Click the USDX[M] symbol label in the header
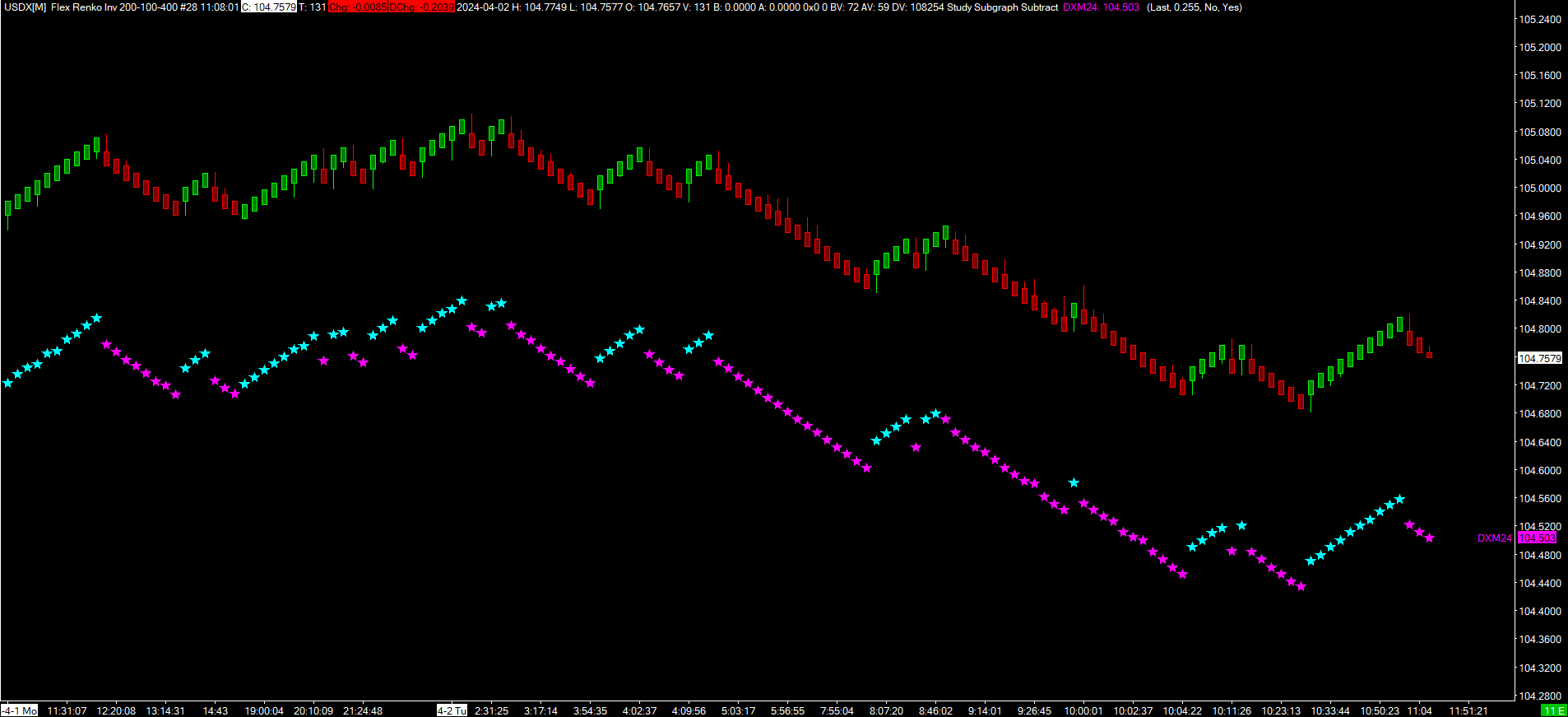This screenshot has width=1568, height=717. click(x=25, y=7)
